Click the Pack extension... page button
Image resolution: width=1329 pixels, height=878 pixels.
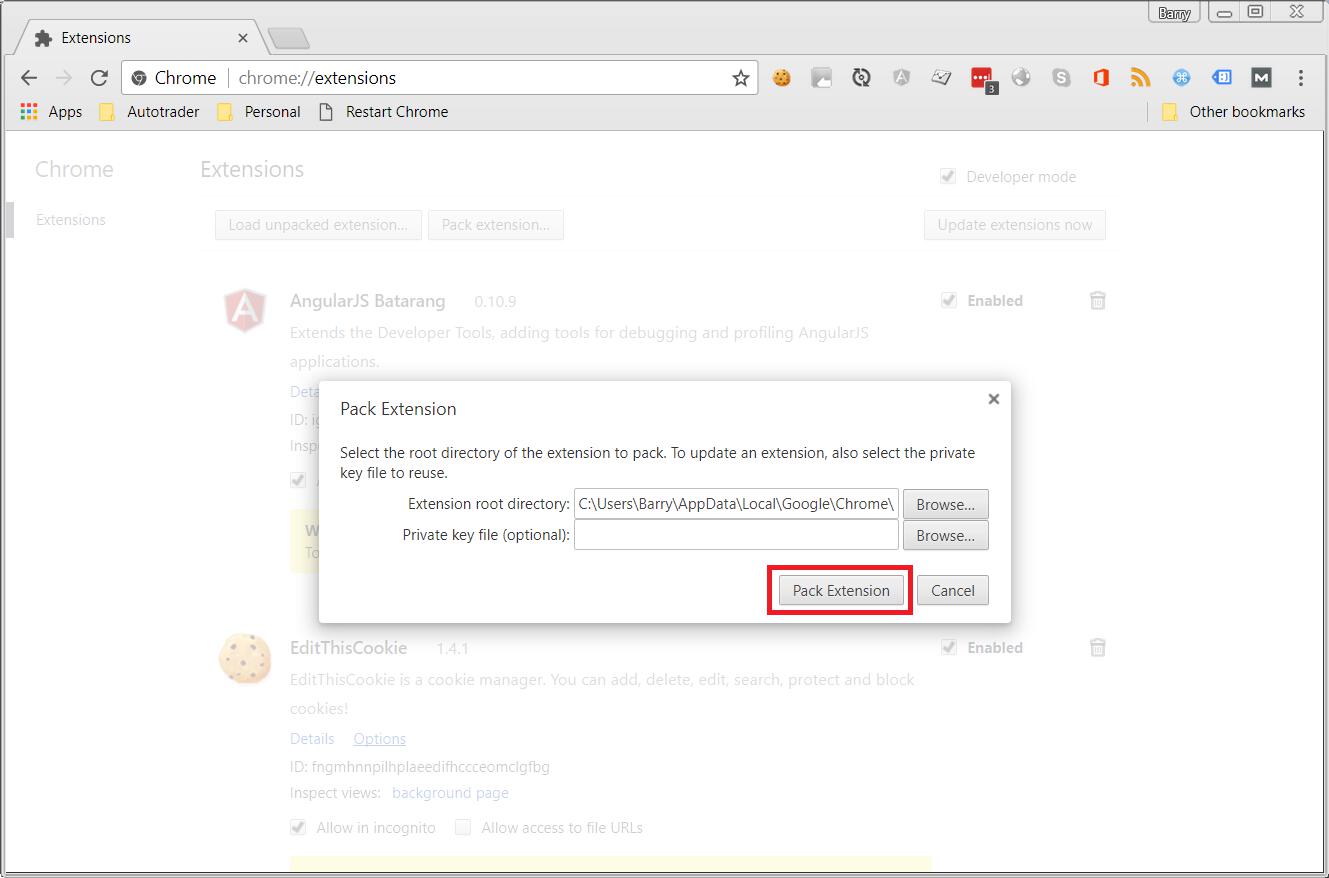click(x=496, y=225)
